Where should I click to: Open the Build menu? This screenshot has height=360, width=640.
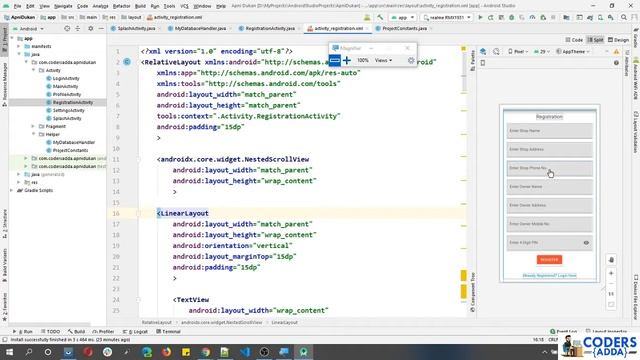click(140, 6)
